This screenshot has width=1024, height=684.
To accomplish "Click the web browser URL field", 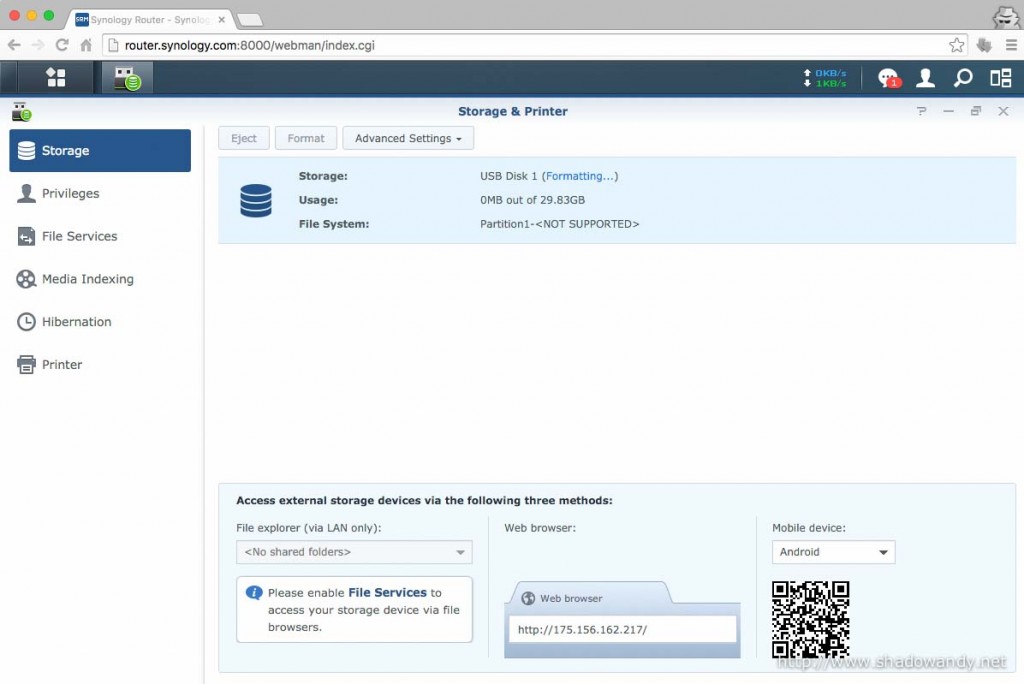I will tap(621, 628).
